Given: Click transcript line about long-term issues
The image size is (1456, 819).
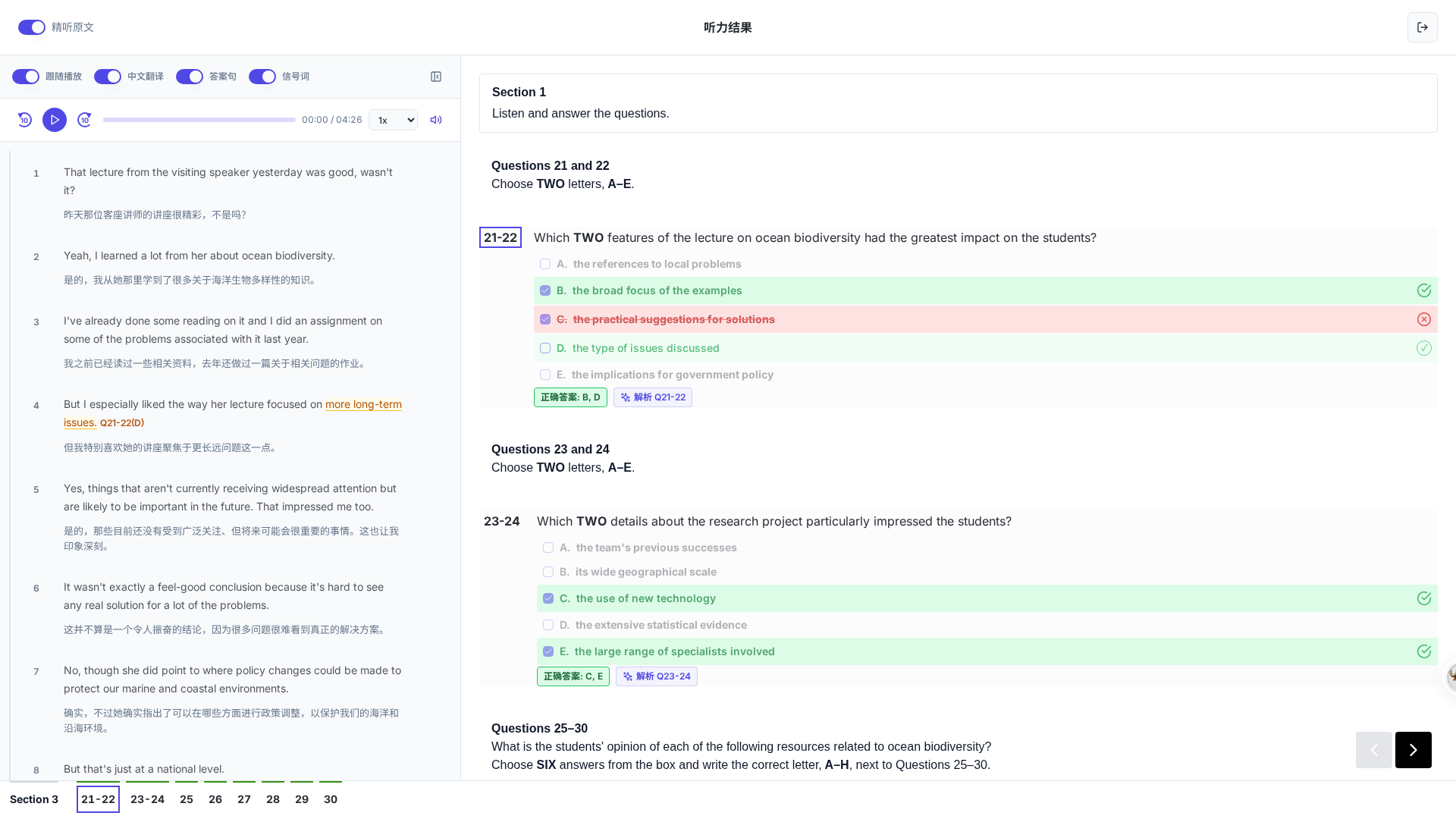Looking at the screenshot, I should (233, 413).
